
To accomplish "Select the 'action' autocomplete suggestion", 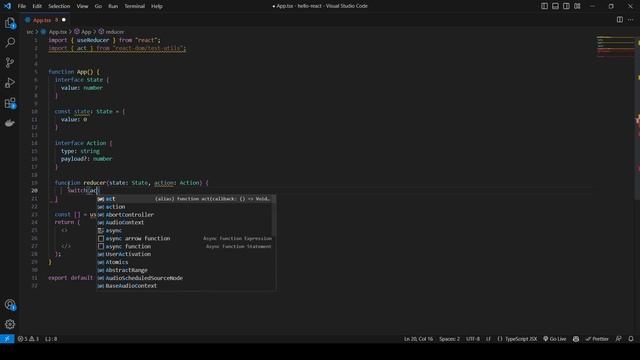I will coord(184,207).
